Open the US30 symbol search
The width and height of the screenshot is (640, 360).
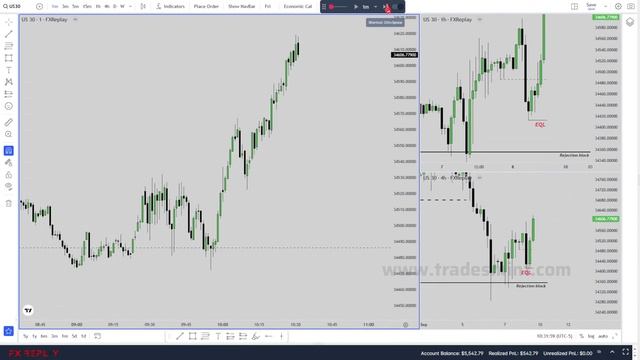[x=12, y=6]
